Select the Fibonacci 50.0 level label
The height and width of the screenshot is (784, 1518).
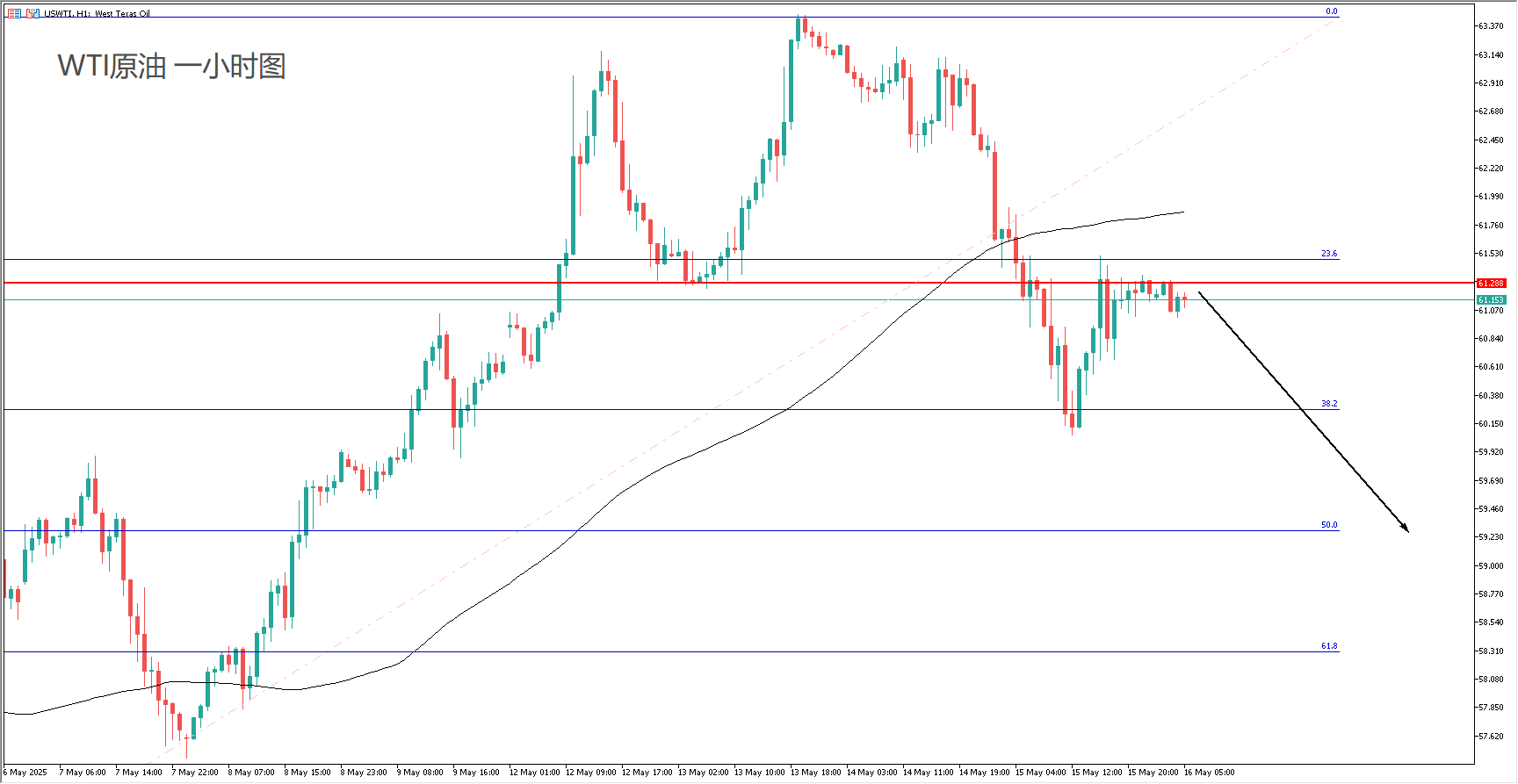click(1329, 525)
